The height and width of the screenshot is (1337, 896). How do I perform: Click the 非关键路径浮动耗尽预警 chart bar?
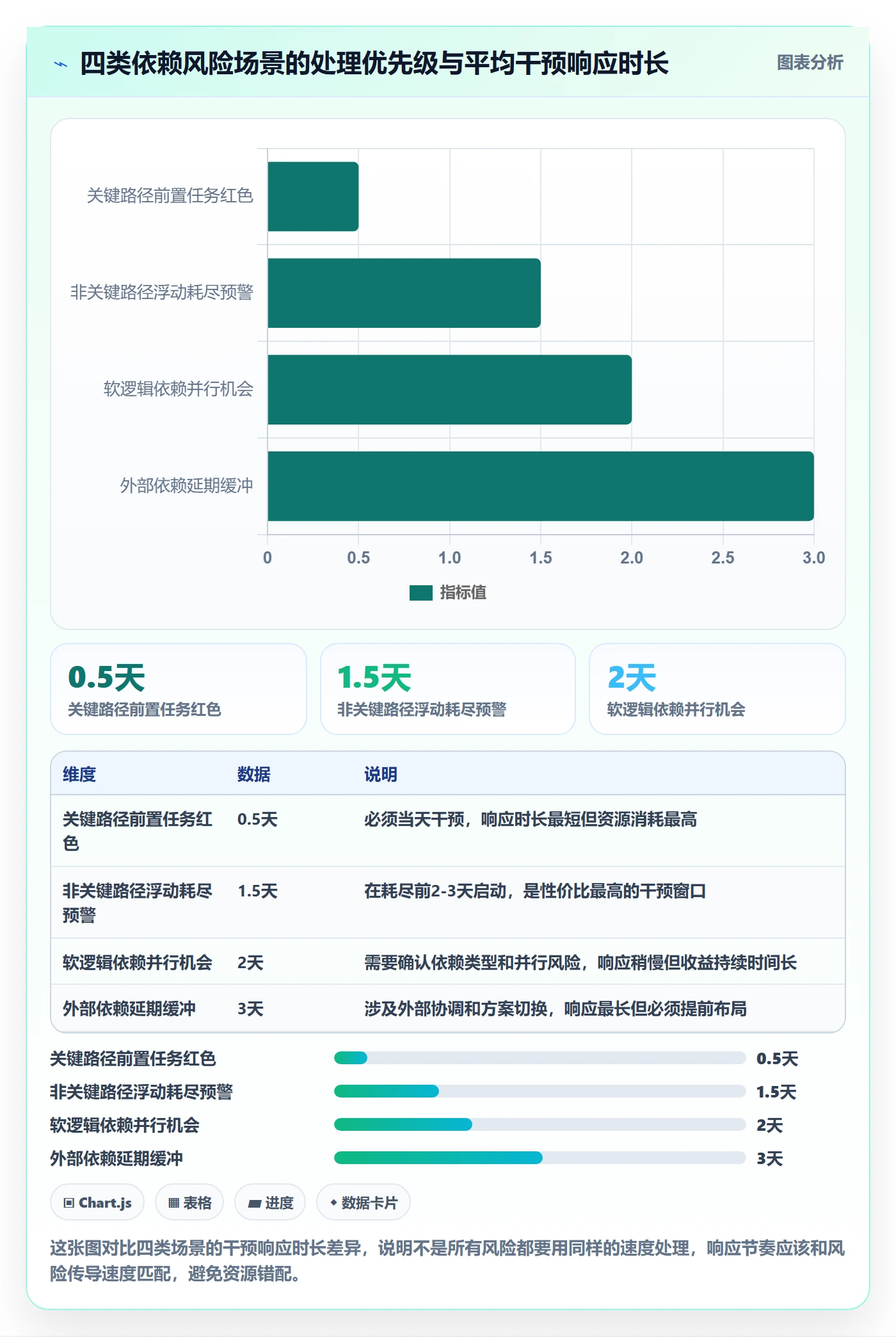point(404,293)
